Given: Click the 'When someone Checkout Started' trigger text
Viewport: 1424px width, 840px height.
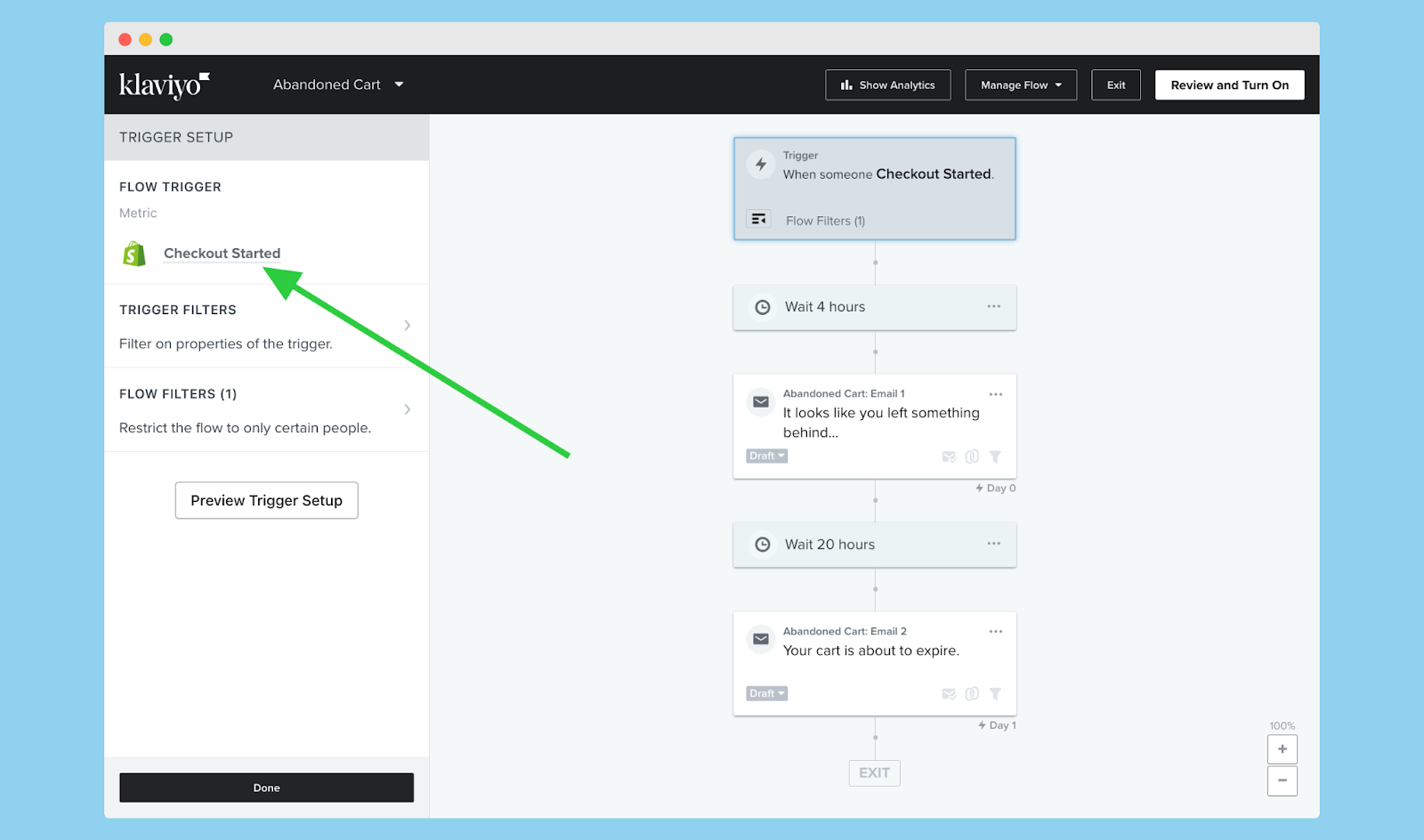Looking at the screenshot, I should pos(888,174).
